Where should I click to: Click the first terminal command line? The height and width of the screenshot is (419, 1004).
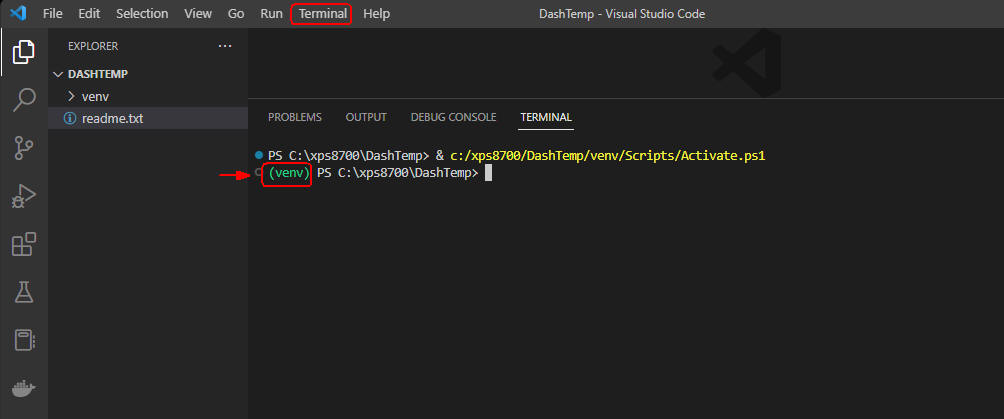point(517,155)
